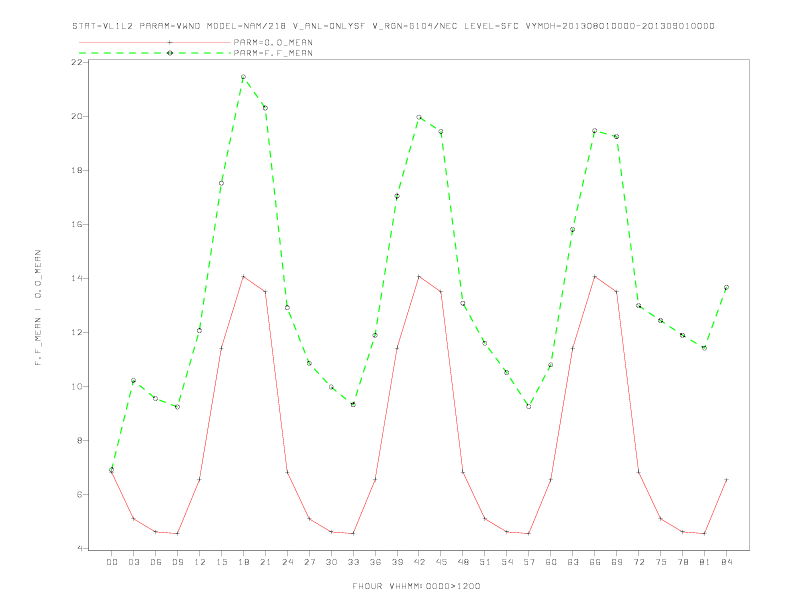792x612 pixels.
Task: Select the green F.F_MEAN marker at hour 21
Action: (x=265, y=108)
